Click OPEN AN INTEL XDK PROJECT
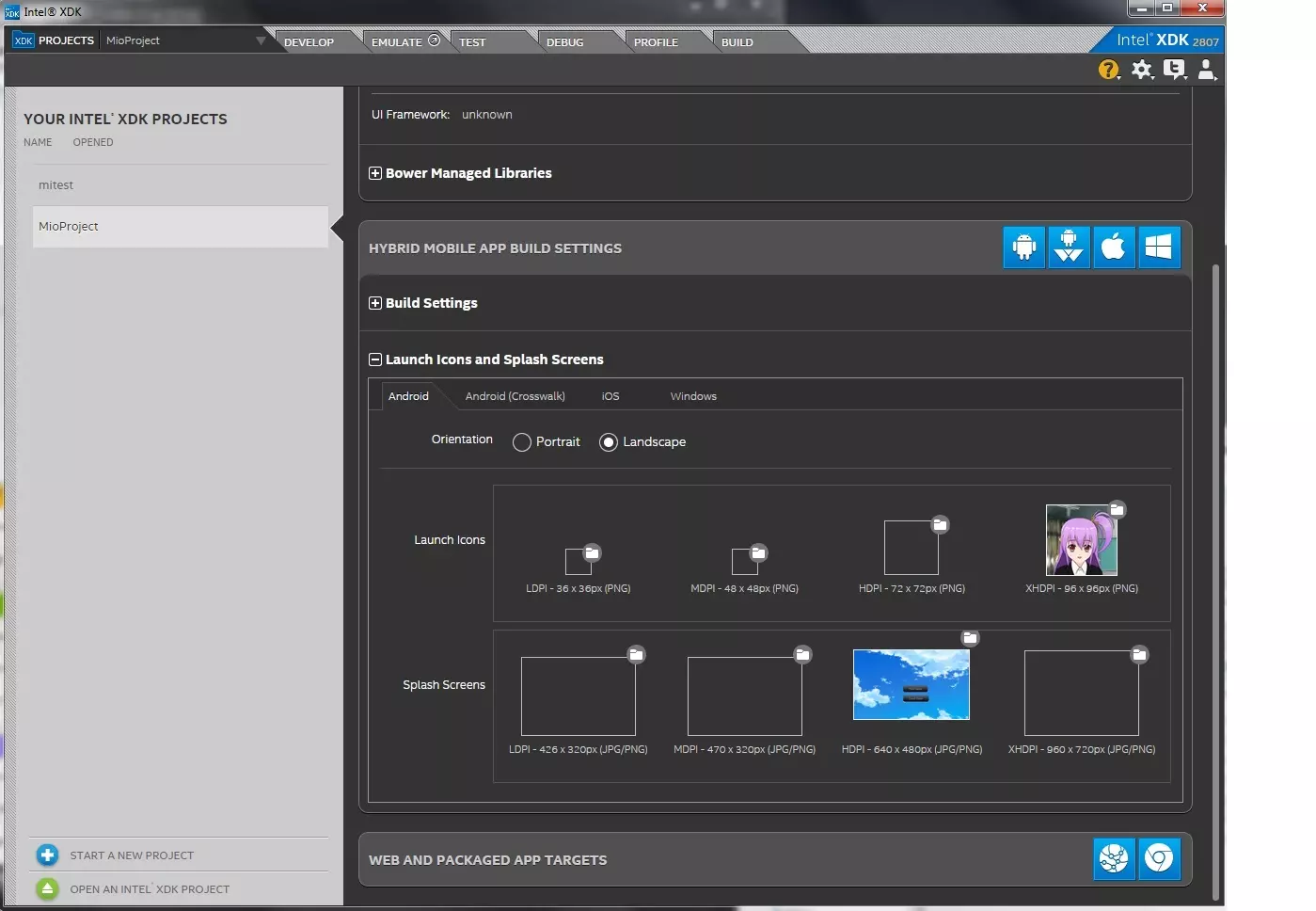The width and height of the screenshot is (1316, 911). tap(150, 889)
